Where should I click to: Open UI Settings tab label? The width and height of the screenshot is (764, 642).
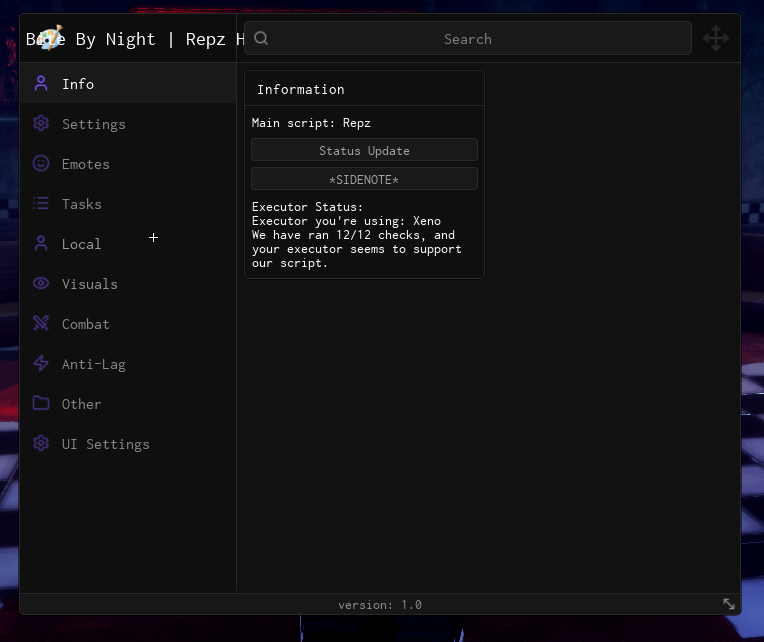[106, 444]
